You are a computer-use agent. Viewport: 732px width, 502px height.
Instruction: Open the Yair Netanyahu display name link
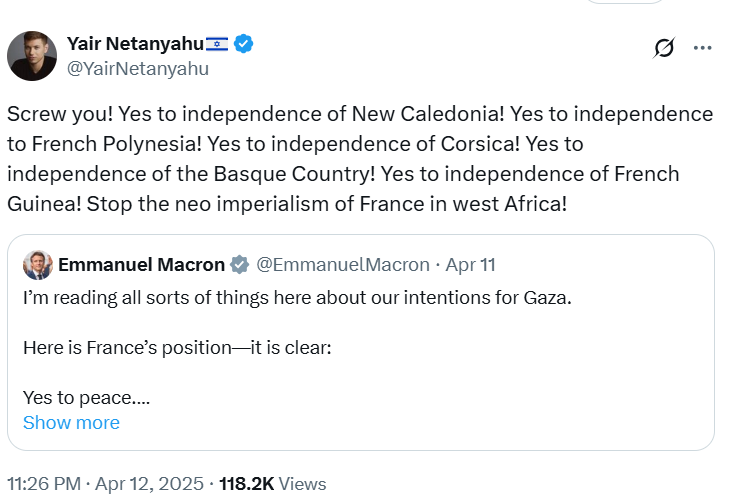pos(134,43)
